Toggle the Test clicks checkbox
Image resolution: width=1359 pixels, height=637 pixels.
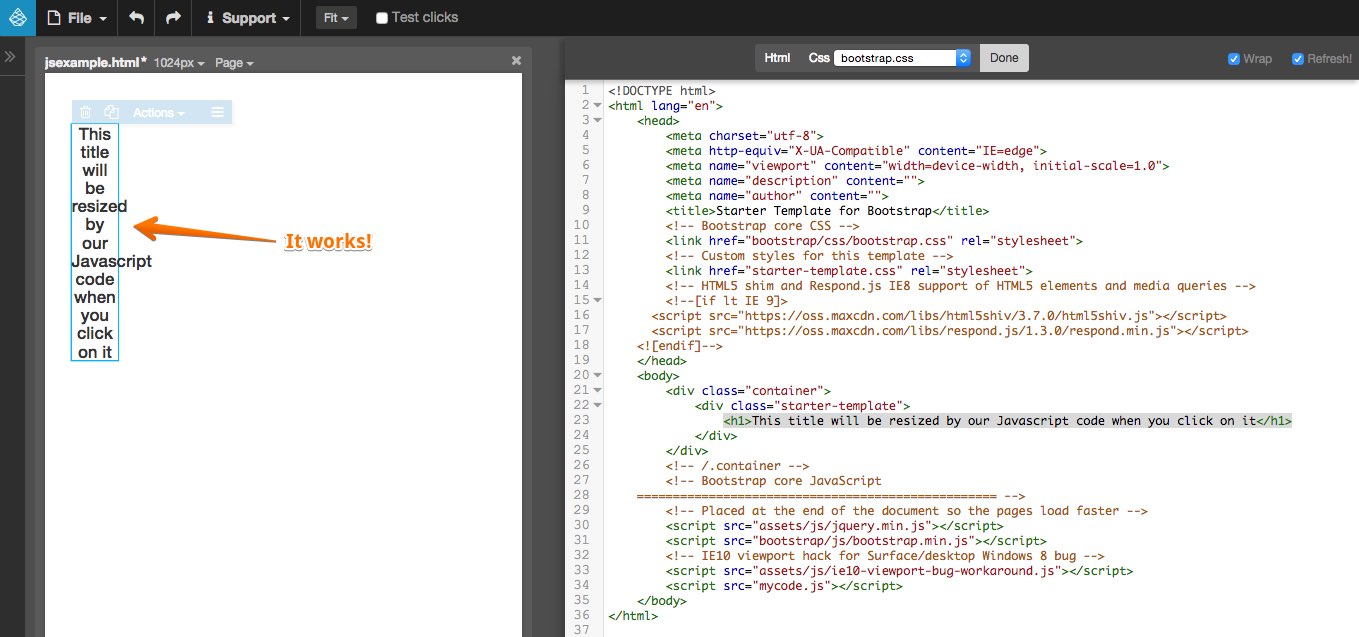coord(382,18)
